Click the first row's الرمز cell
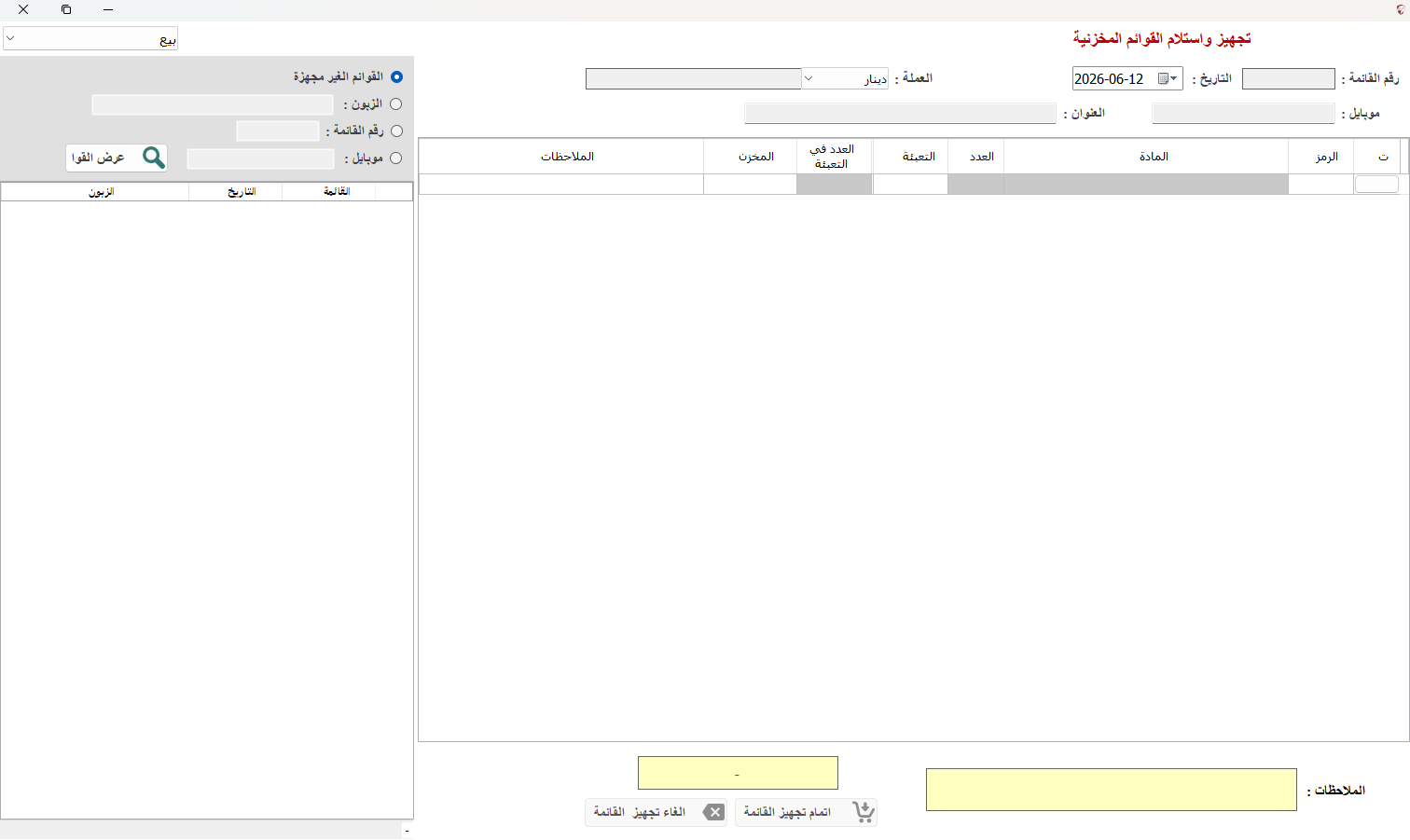Viewport: 1410px width, 840px height. click(x=1320, y=185)
